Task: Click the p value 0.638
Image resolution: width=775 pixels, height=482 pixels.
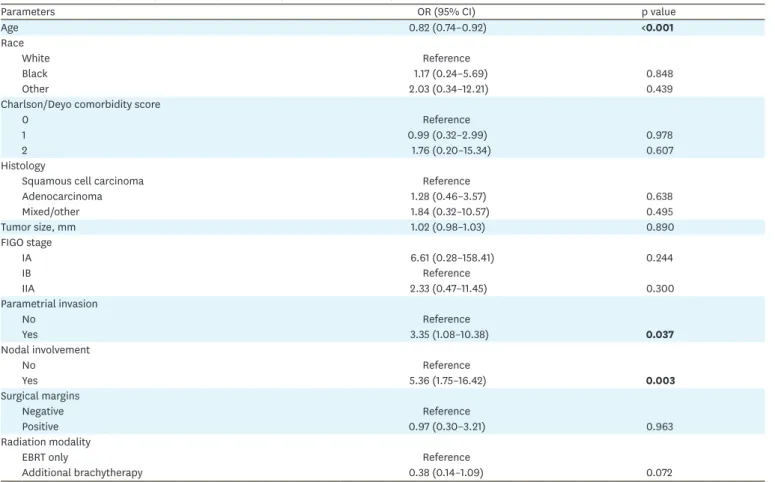Action: pos(660,196)
